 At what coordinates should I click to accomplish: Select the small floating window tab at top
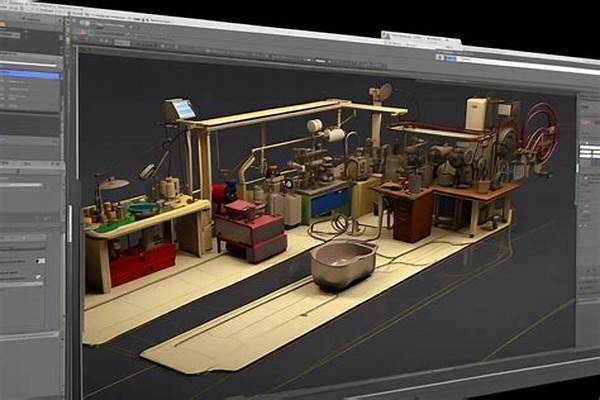point(420,38)
